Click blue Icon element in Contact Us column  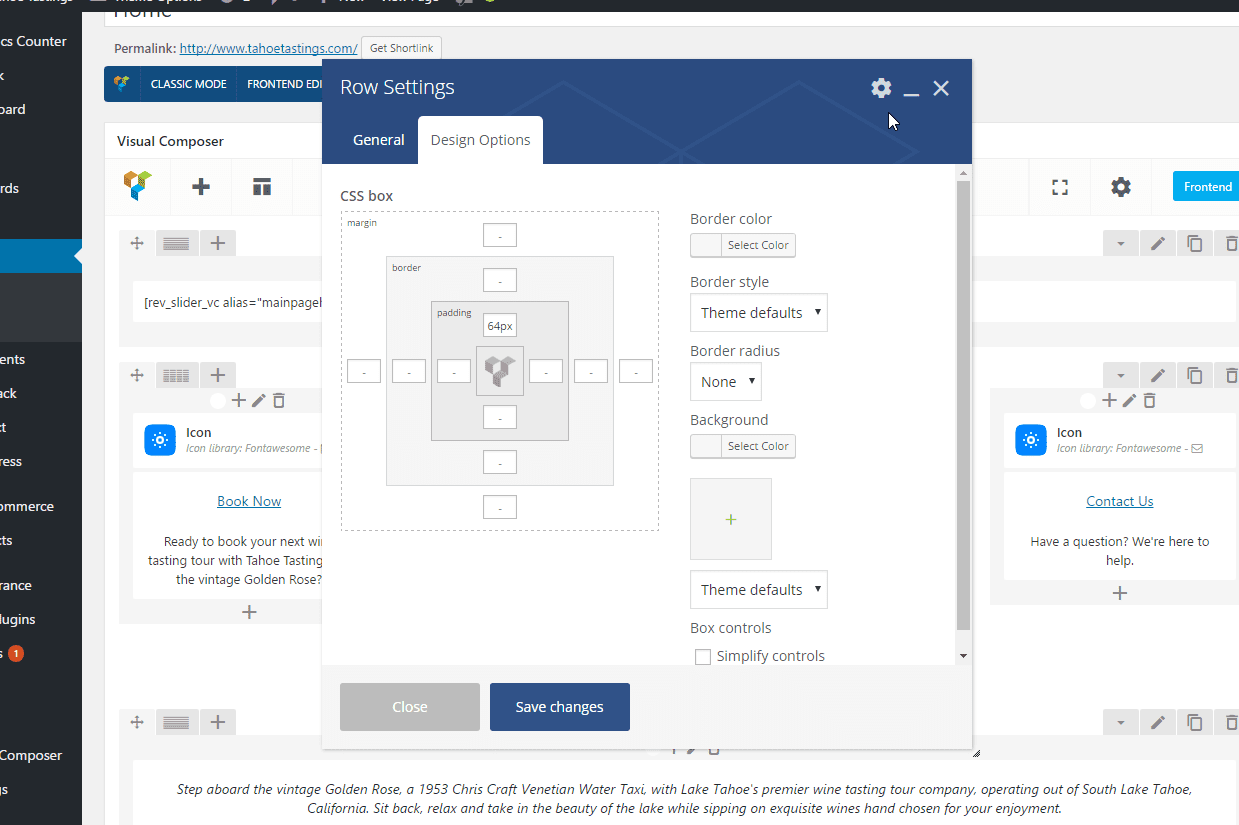(1031, 440)
